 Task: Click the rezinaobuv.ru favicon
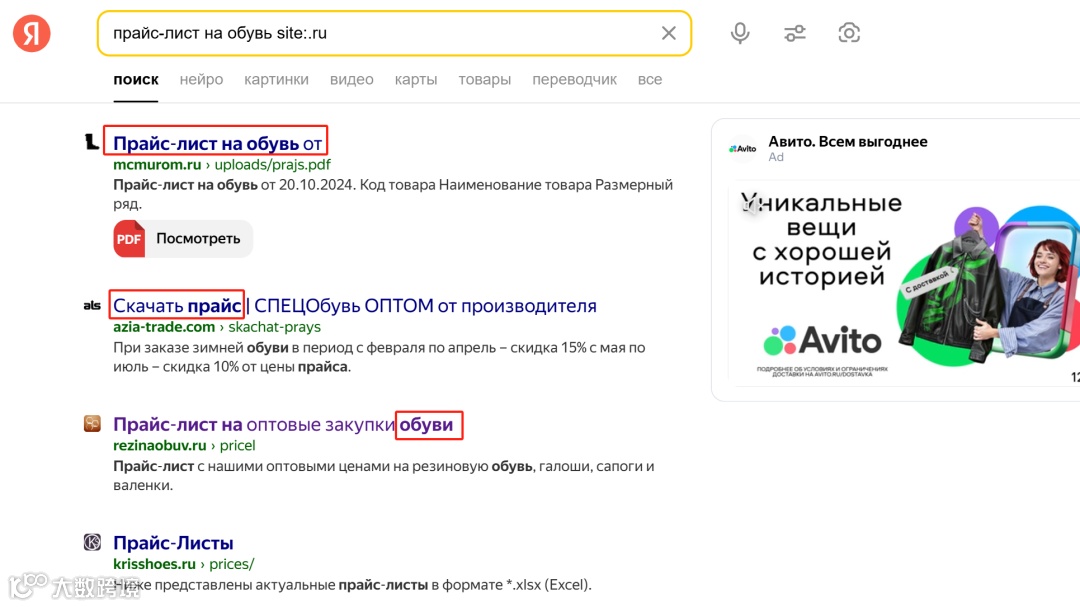pos(92,423)
